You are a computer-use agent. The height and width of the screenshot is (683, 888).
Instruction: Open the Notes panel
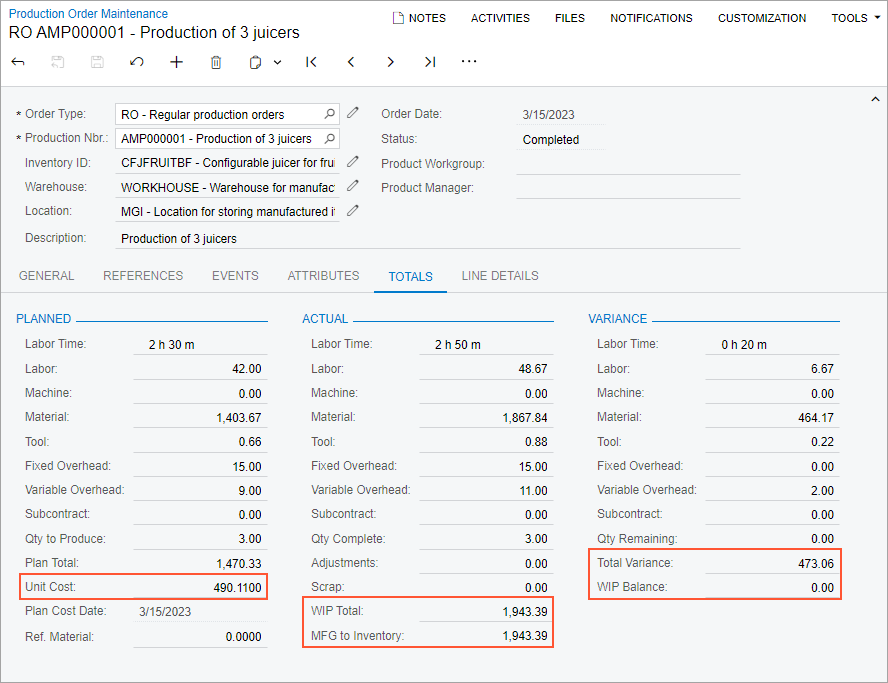click(x=419, y=18)
